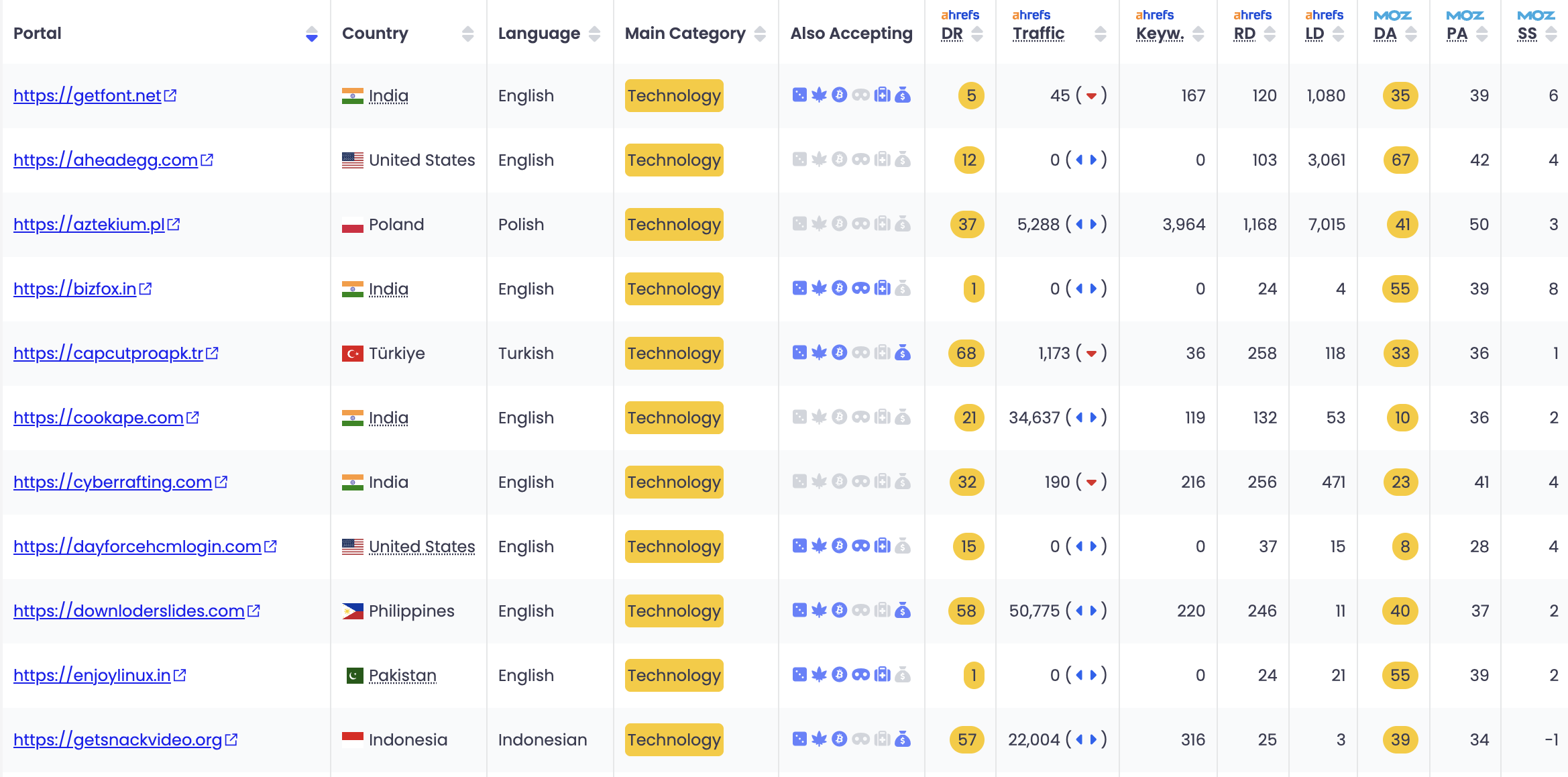Sort the table by Portal column arrows
Screen dimensions: 1568x777
click(311, 34)
